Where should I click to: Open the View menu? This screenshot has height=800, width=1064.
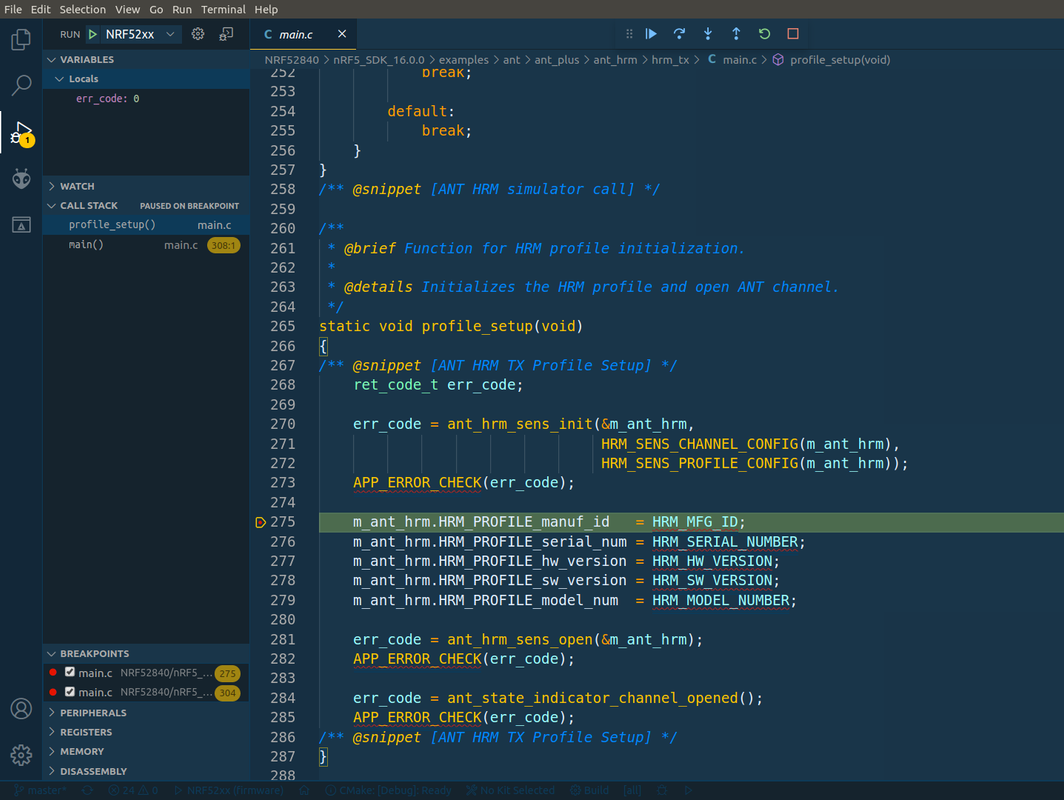coord(127,9)
